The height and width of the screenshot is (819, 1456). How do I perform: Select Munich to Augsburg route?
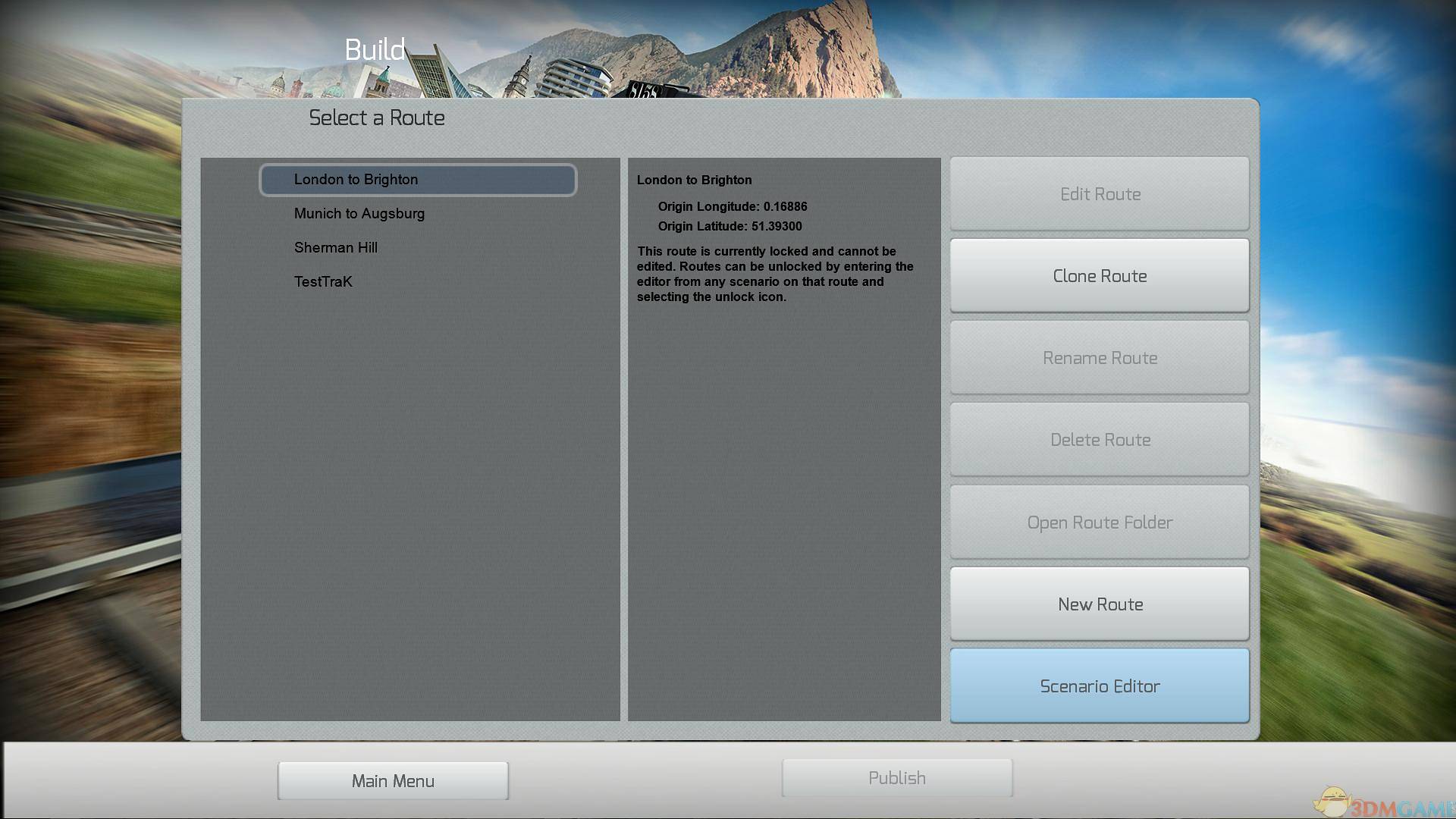tap(359, 214)
